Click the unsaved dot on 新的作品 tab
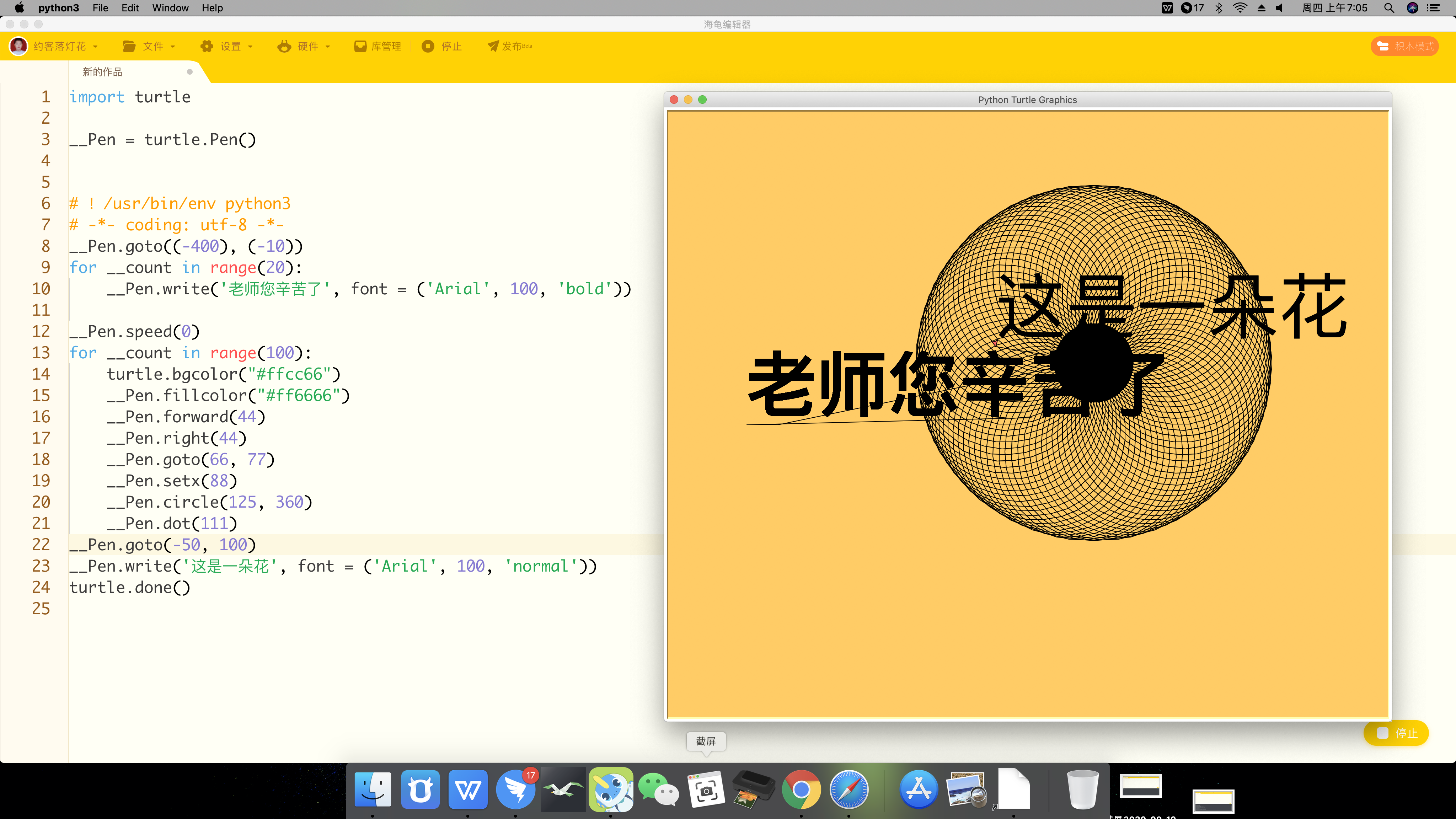 [190, 72]
